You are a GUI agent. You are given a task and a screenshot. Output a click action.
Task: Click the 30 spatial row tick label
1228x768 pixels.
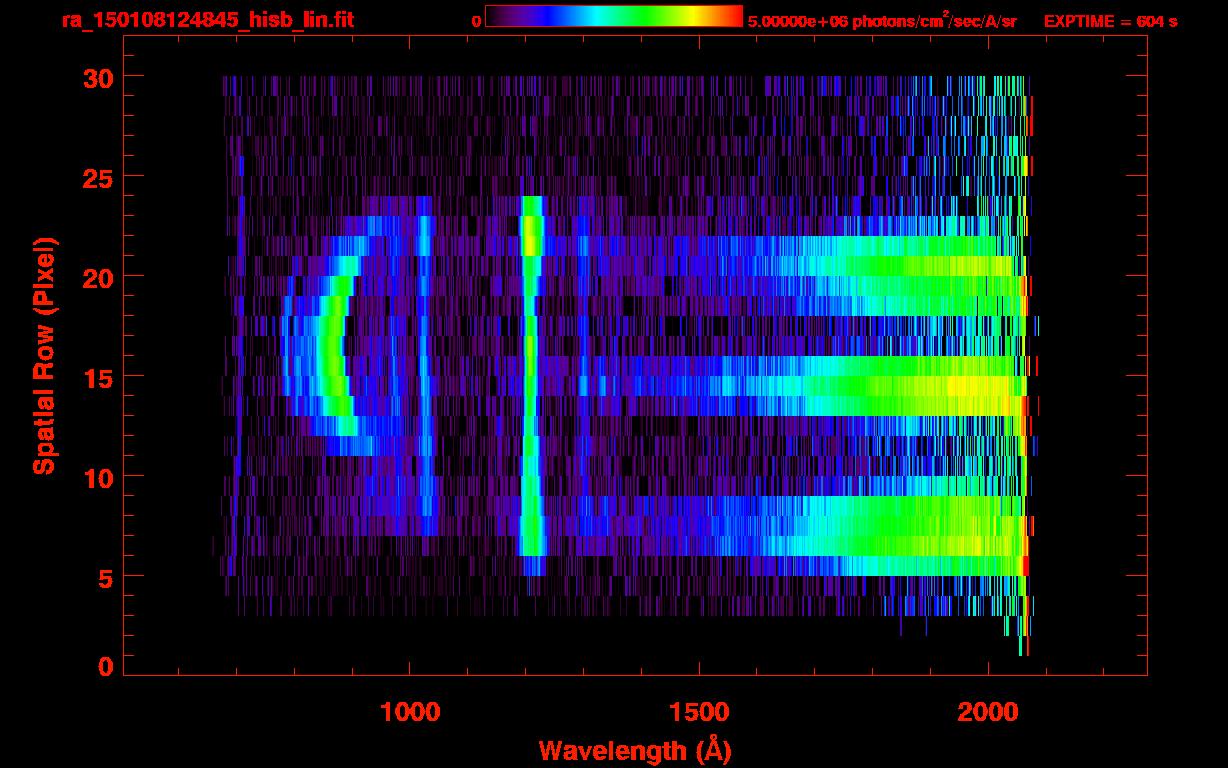97,77
